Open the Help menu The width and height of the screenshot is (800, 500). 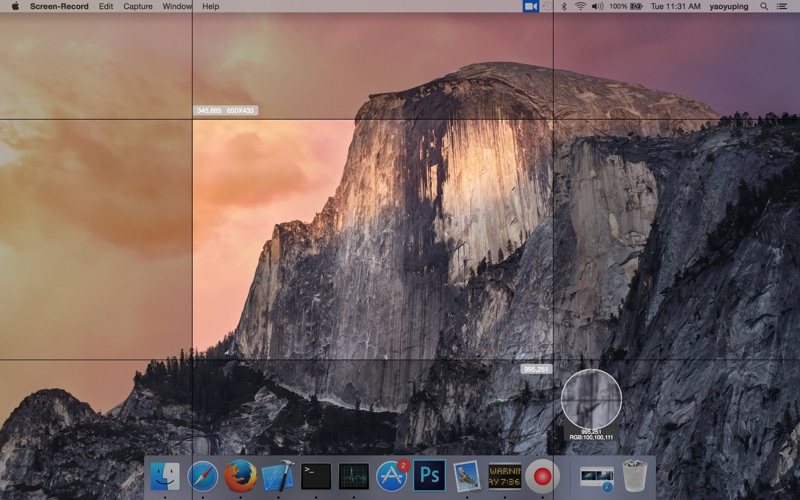click(x=211, y=6)
